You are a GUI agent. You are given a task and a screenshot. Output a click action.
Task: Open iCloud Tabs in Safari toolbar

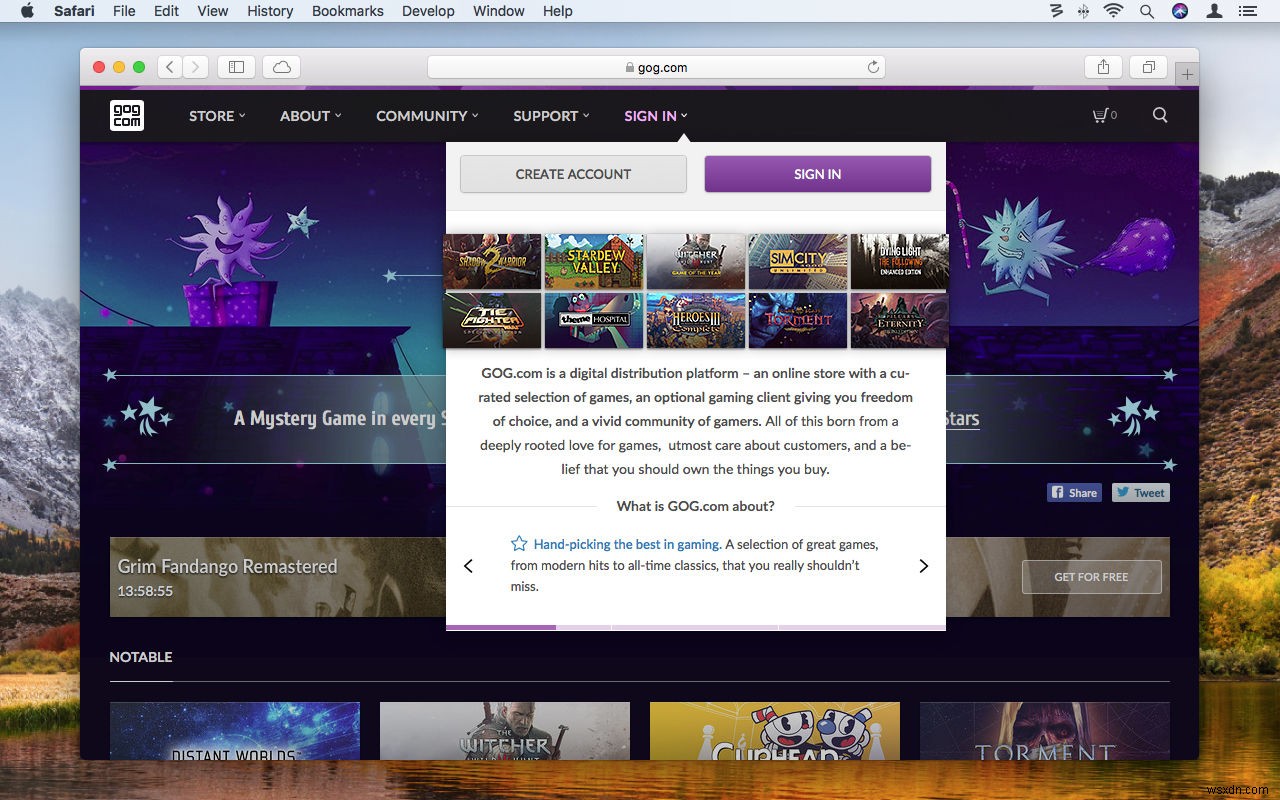tap(281, 66)
